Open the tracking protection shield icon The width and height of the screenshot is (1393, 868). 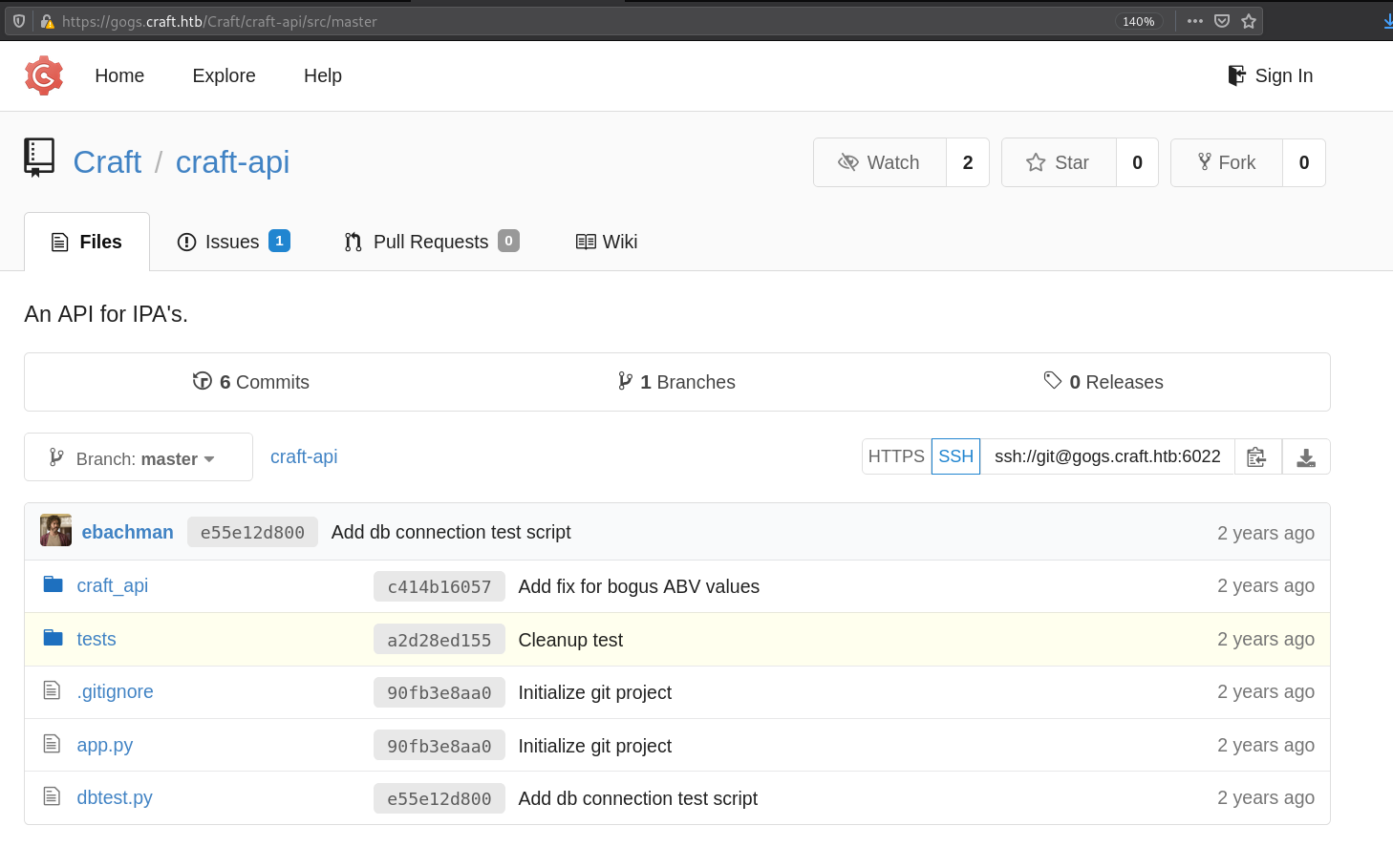[19, 21]
